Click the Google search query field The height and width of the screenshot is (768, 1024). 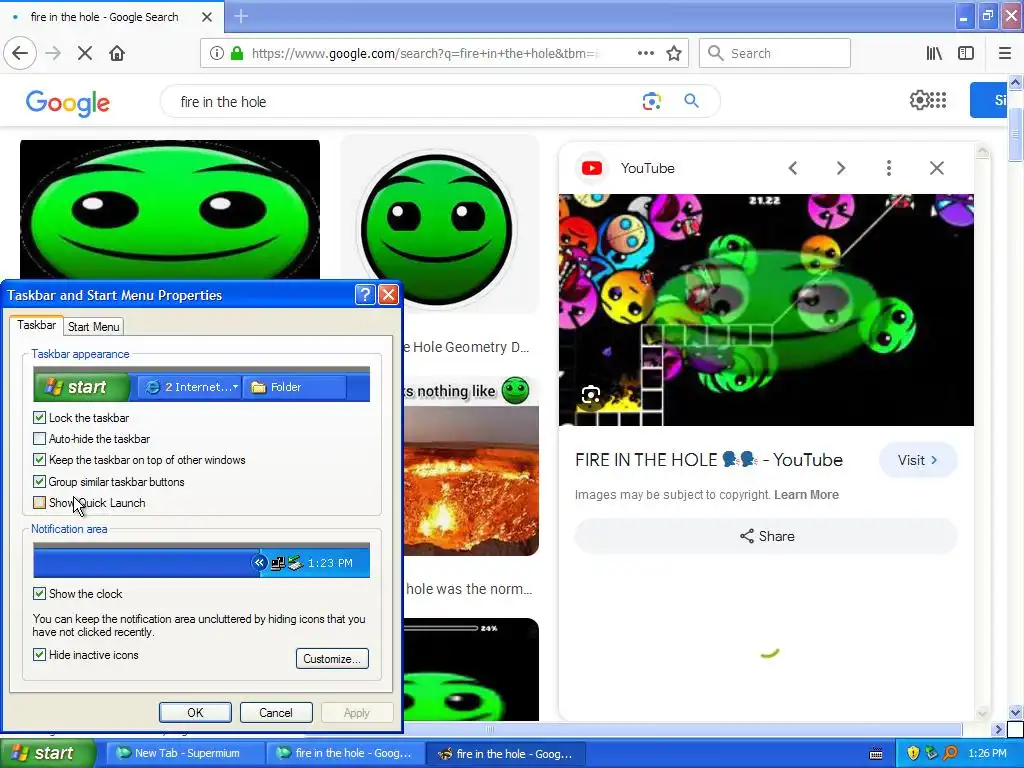point(405,102)
